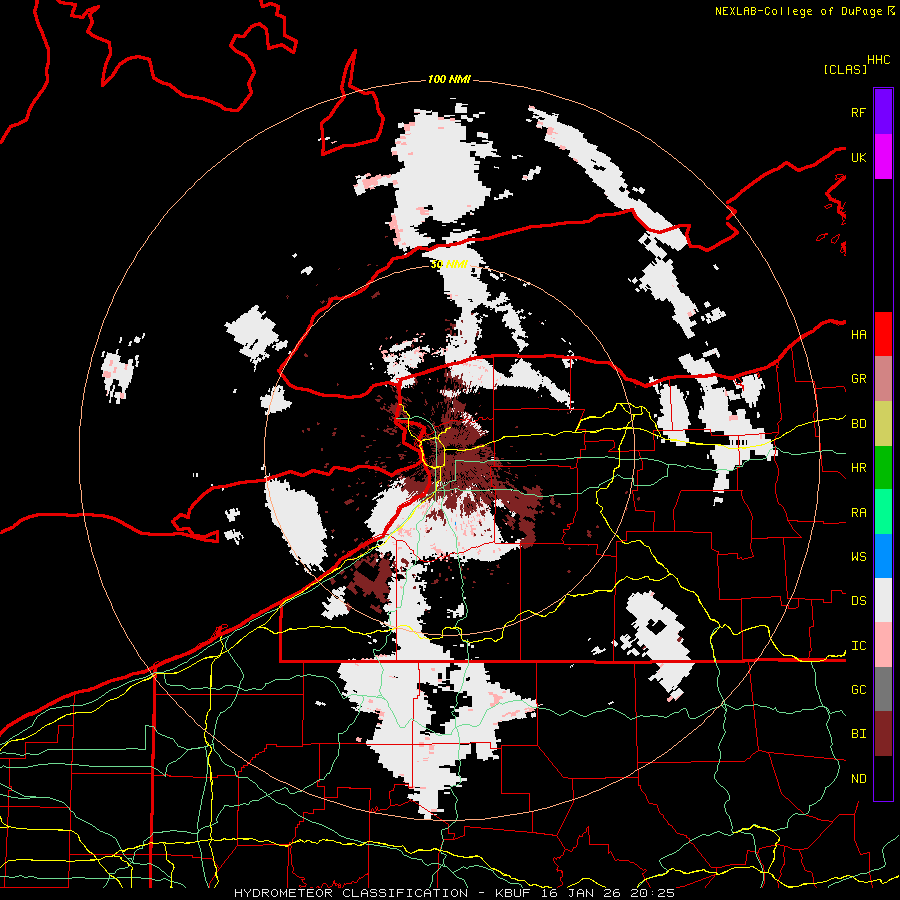Click the GR legend color swatch
This screenshot has width=900, height=900.
click(883, 378)
